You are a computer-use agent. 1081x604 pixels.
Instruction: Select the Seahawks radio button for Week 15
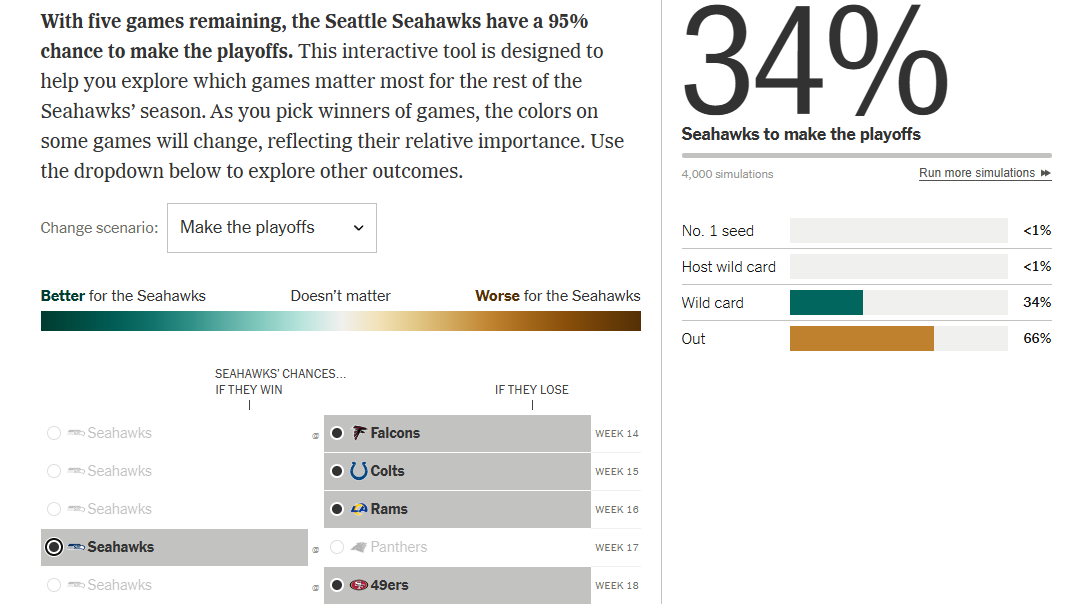54,471
